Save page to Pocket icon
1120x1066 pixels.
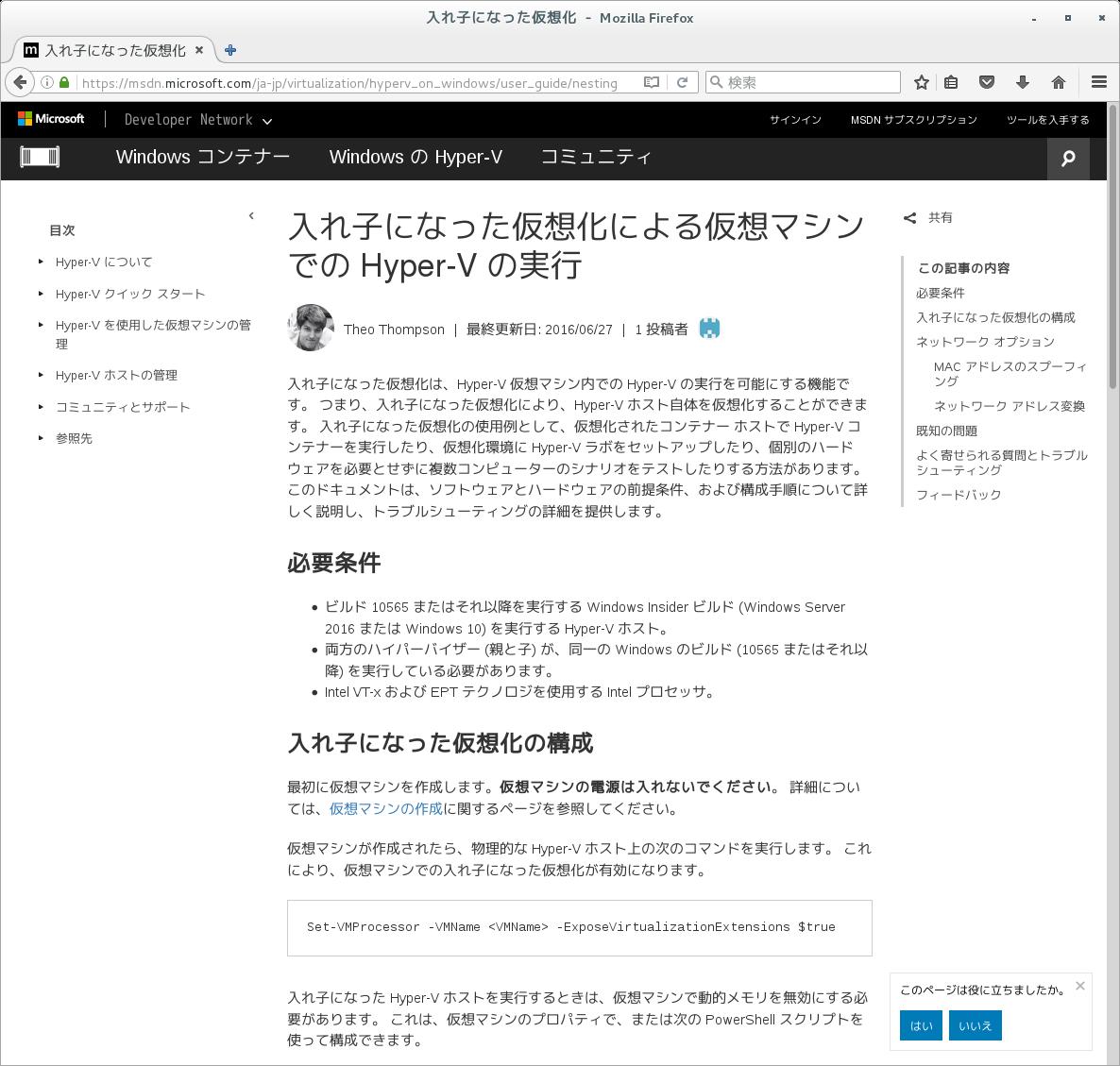pyautogui.click(x=987, y=82)
